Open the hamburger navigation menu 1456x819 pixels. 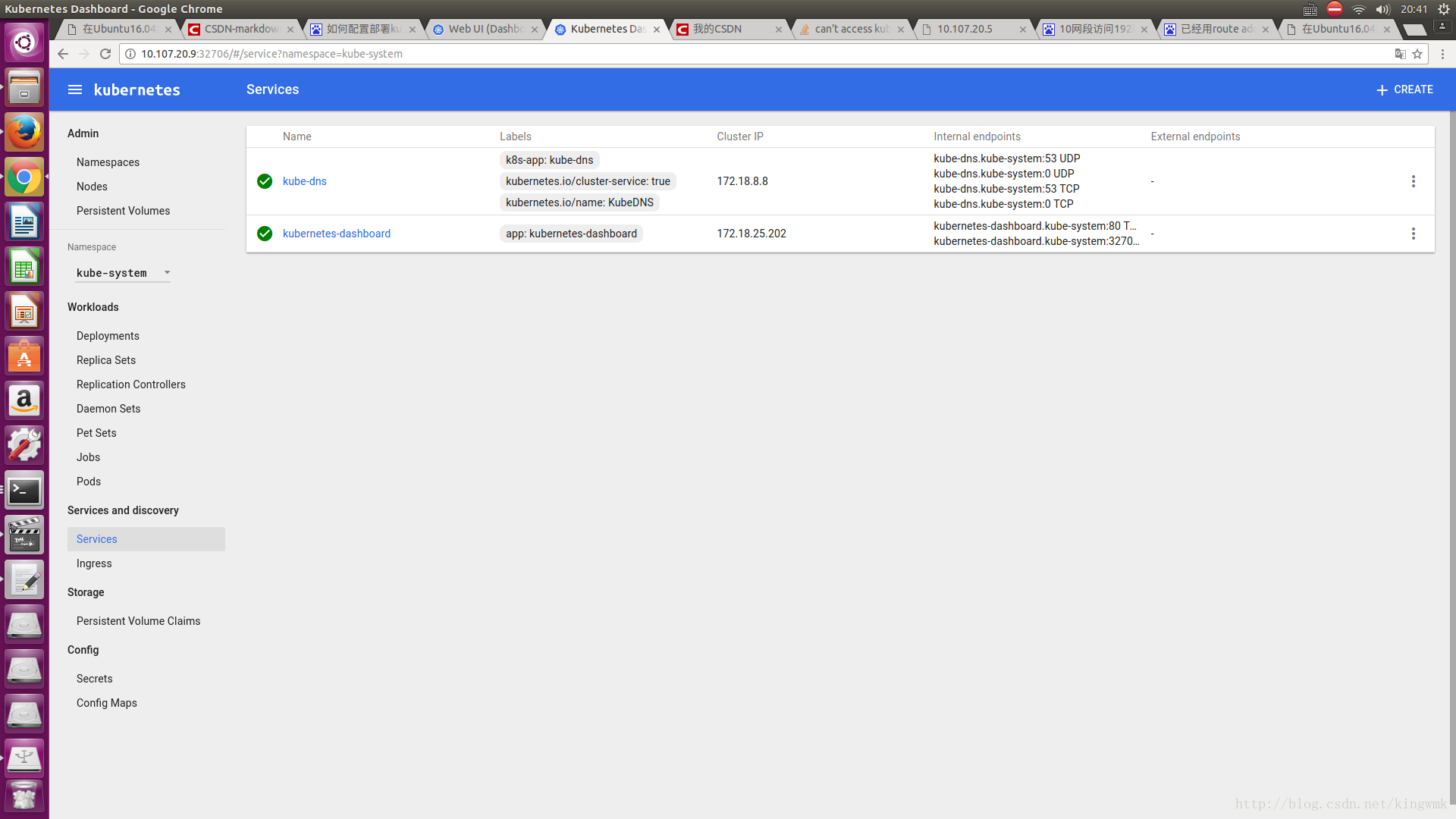click(x=74, y=89)
